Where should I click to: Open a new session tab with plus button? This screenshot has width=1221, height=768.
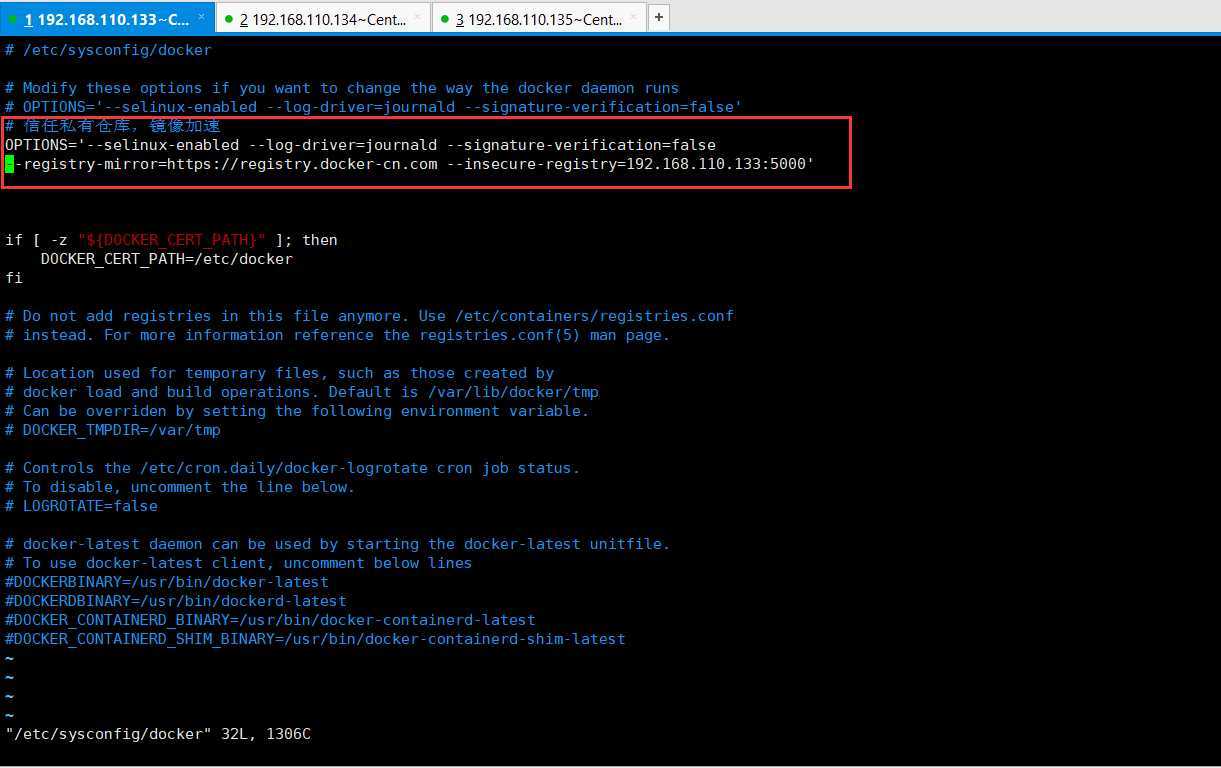click(x=659, y=17)
